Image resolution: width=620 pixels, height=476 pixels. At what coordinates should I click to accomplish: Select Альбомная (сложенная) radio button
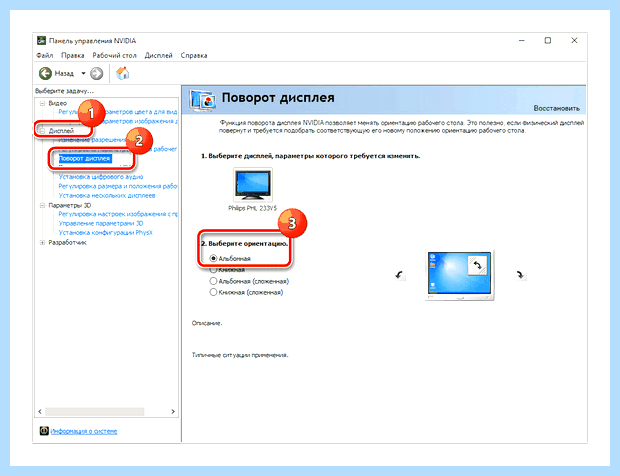[x=213, y=281]
